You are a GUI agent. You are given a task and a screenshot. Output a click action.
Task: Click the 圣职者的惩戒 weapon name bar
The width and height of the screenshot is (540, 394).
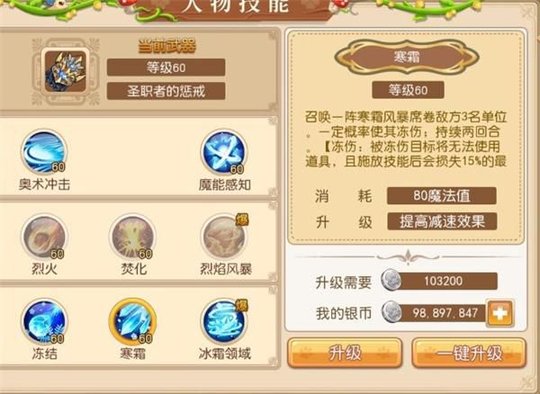click(x=166, y=91)
